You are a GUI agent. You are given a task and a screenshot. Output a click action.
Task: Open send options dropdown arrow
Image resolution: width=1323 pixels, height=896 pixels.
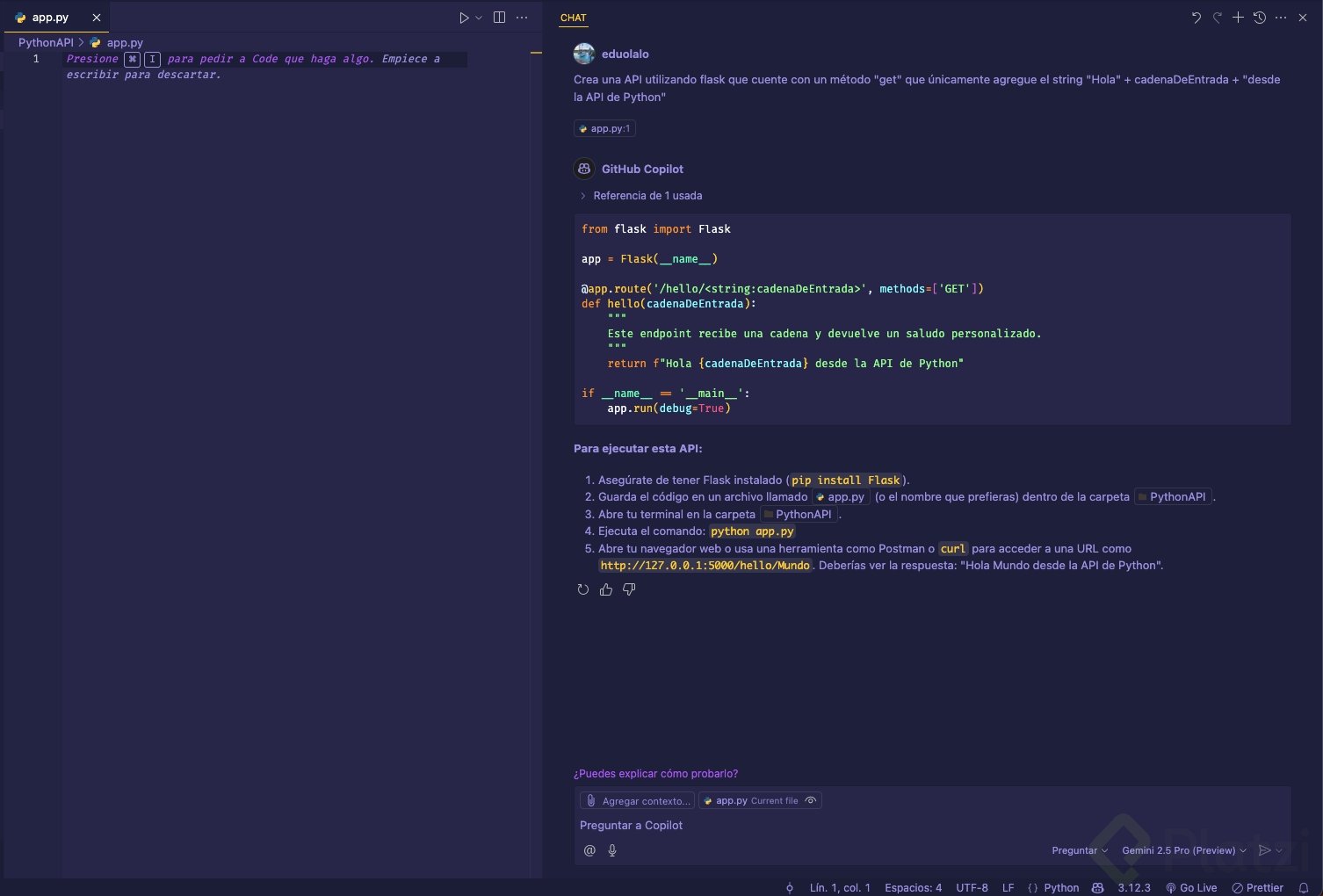[1279, 850]
